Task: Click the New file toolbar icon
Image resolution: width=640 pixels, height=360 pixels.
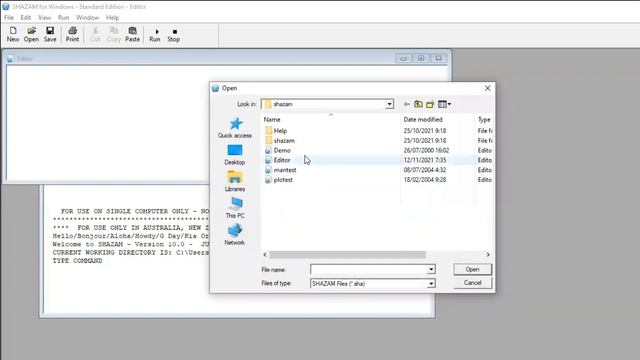Action: click(13, 34)
